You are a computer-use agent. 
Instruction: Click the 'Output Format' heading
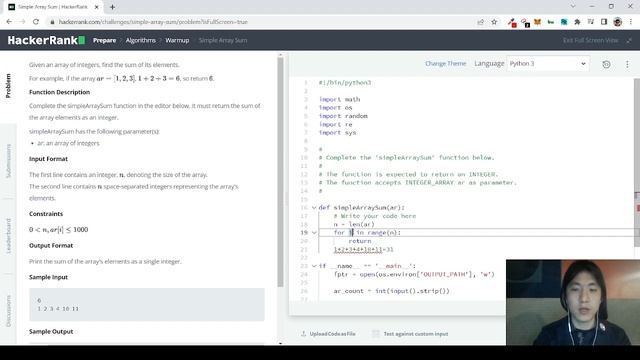51,246
